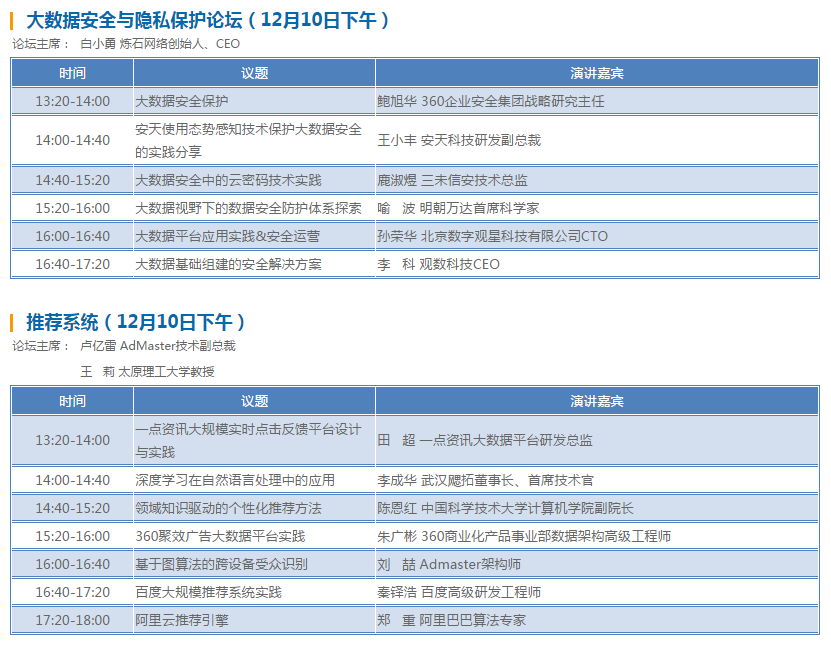Click speaker 郑 重 阿里巴巴算法专家
831x645 pixels.
click(x=450, y=620)
